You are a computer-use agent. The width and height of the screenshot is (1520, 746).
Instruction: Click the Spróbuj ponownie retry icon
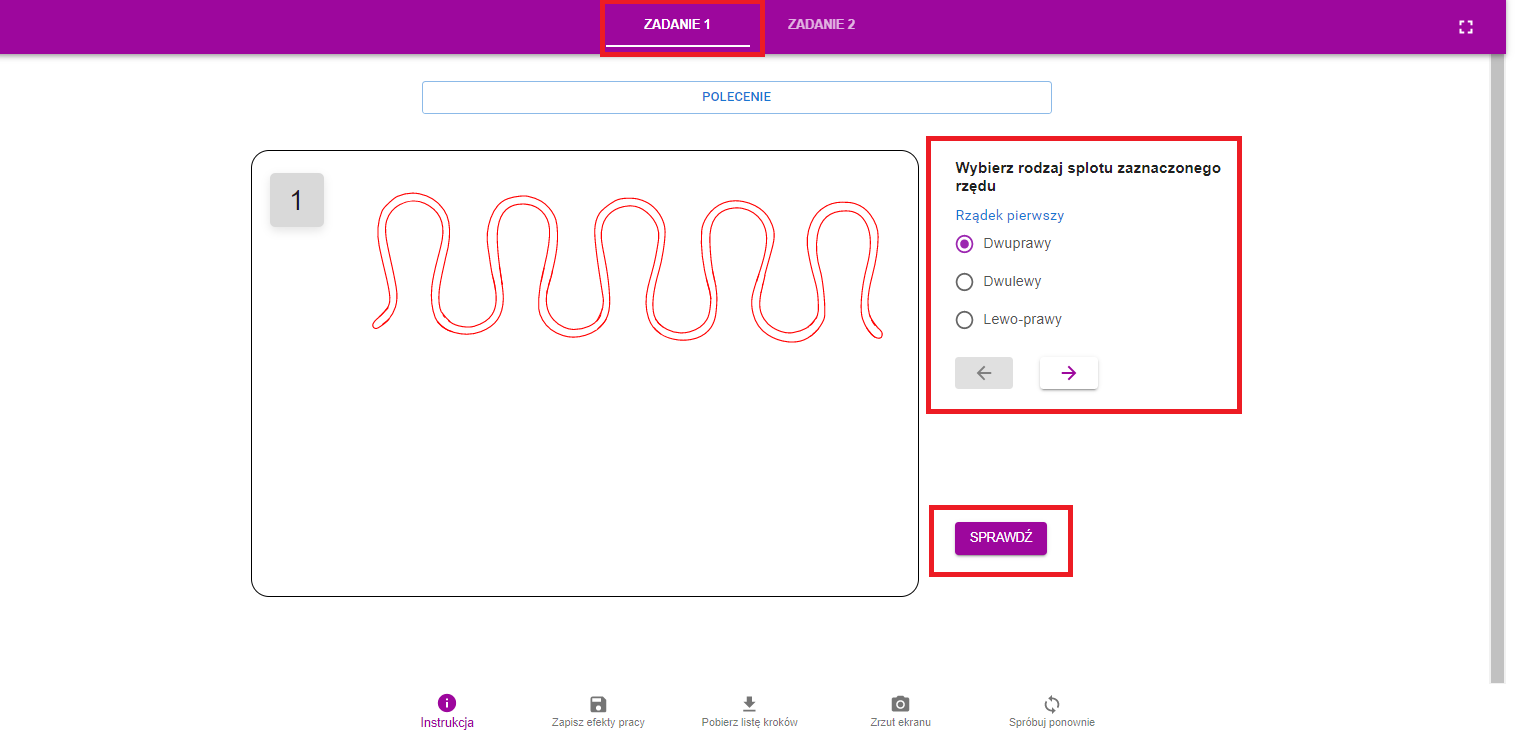pos(1051,704)
